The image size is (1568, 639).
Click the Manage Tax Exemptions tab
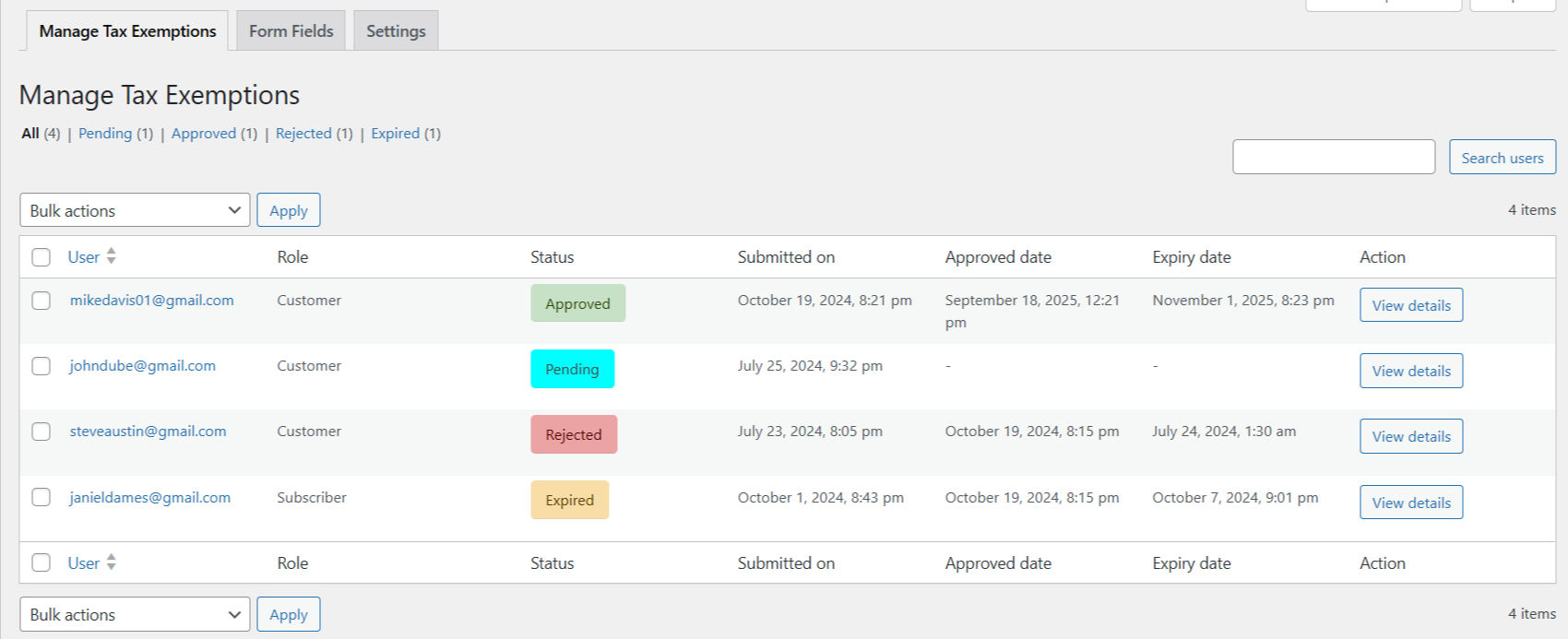(127, 31)
